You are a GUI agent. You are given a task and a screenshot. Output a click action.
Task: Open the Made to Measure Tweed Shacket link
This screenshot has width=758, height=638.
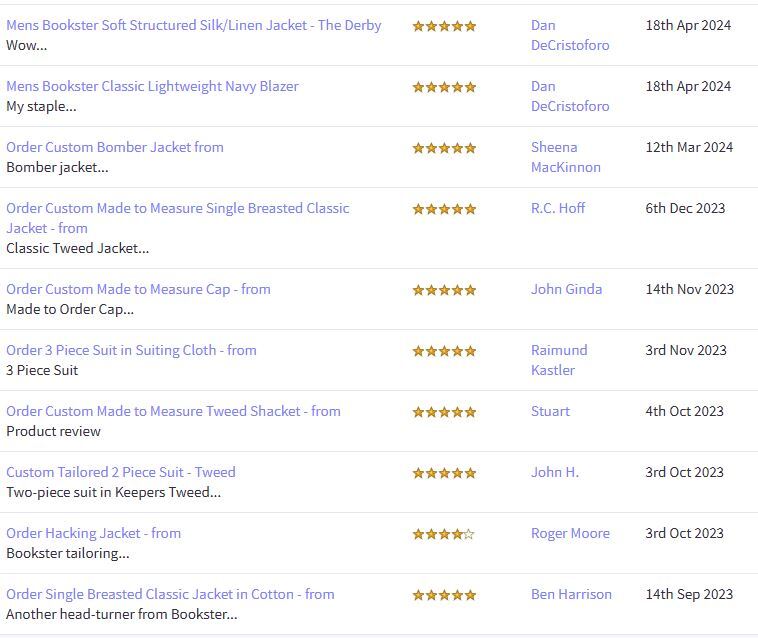pyautogui.click(x=173, y=411)
